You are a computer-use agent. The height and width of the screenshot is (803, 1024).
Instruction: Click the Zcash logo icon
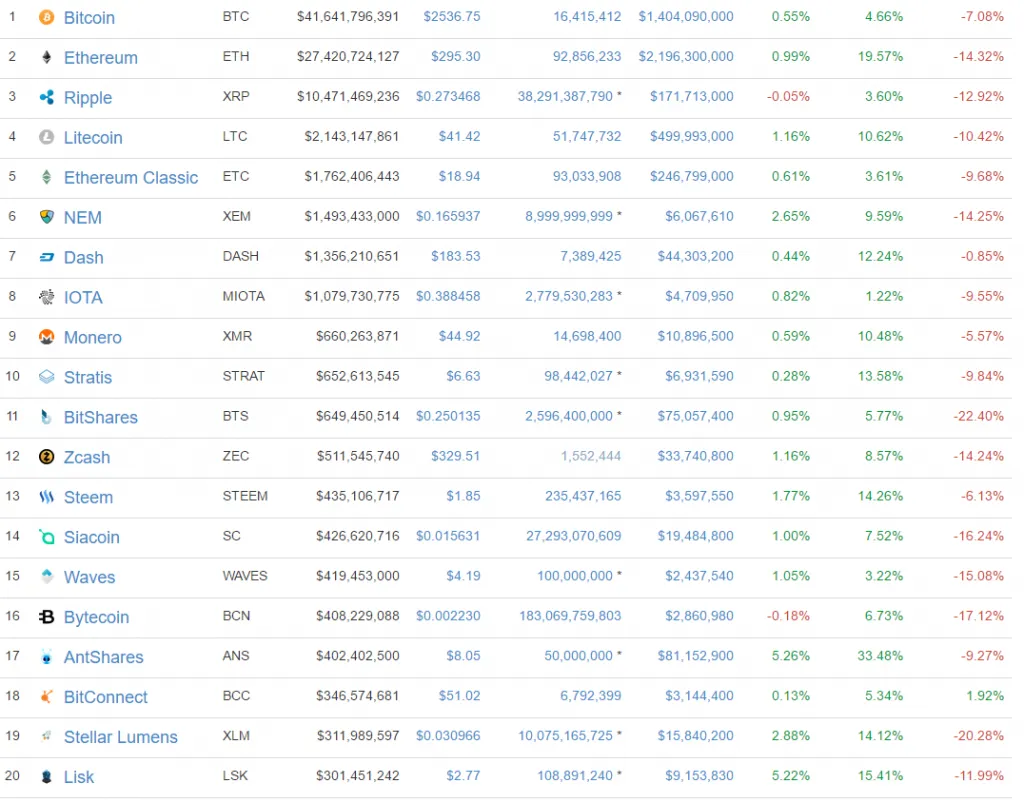coord(46,457)
